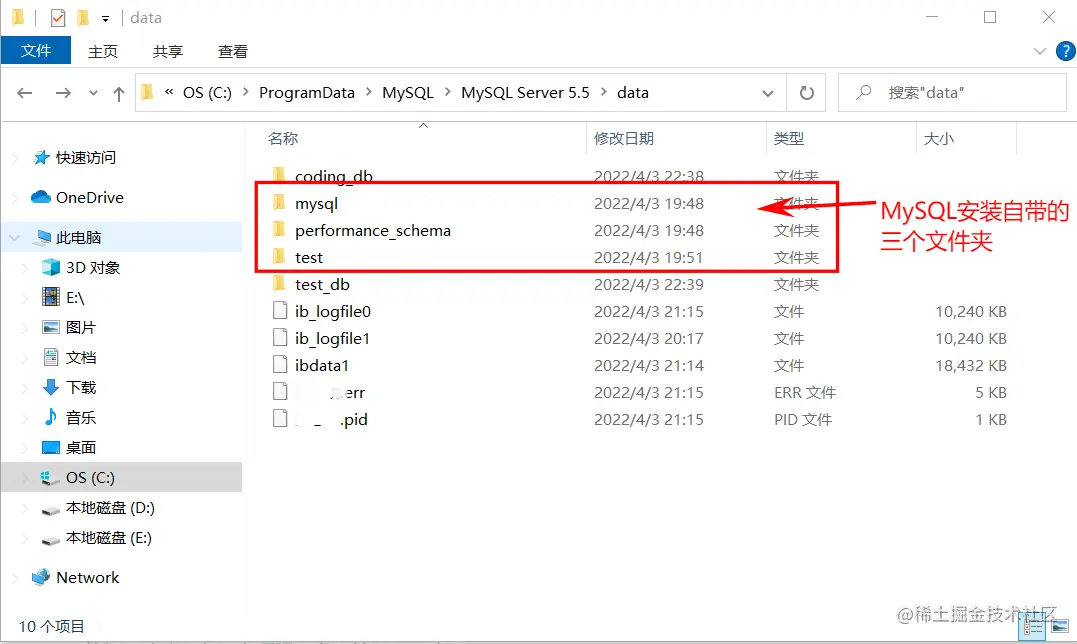1077x644 pixels.
Task: Open the Customize Quick Access Toolbar dropdown
Action: click(x=105, y=19)
